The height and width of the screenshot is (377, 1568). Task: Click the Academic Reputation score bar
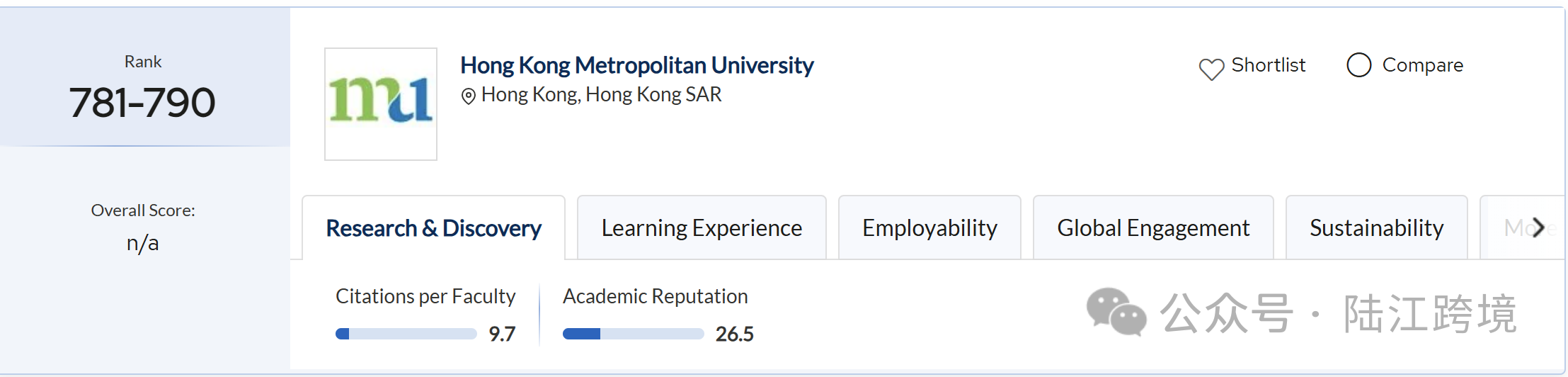(633, 334)
